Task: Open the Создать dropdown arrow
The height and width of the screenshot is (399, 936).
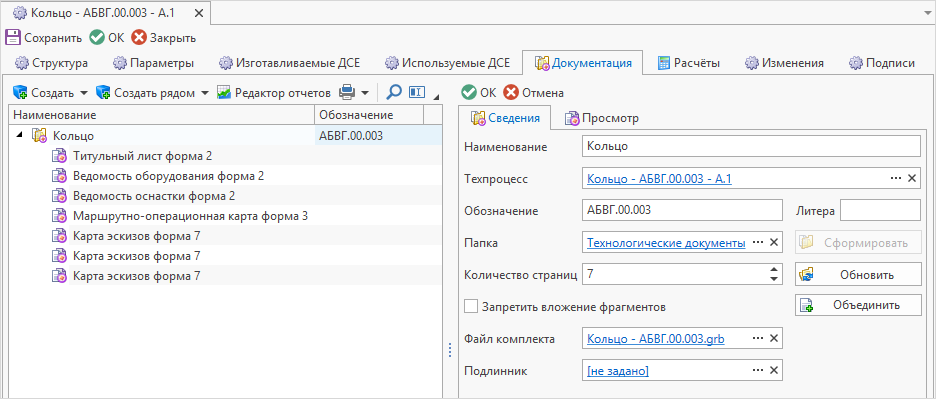Action: click(x=83, y=93)
